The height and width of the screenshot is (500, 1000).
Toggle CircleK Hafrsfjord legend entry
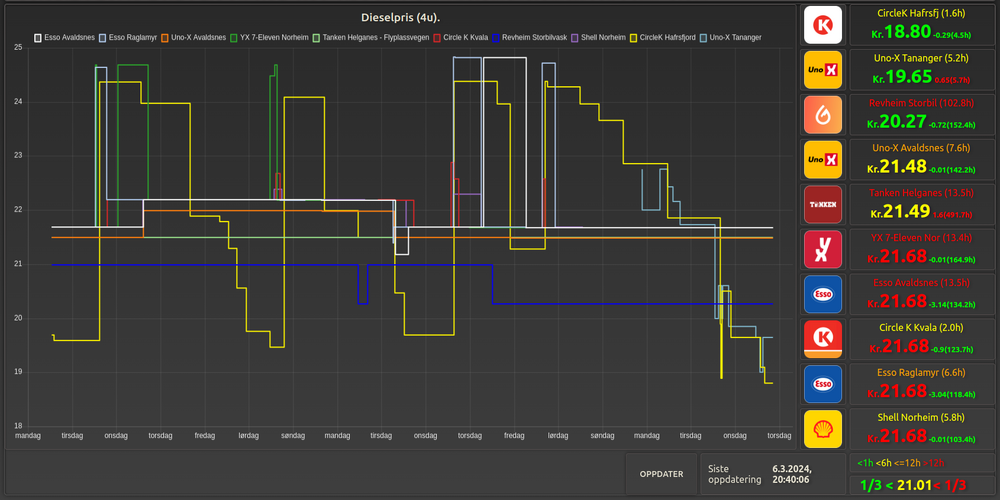click(x=667, y=38)
